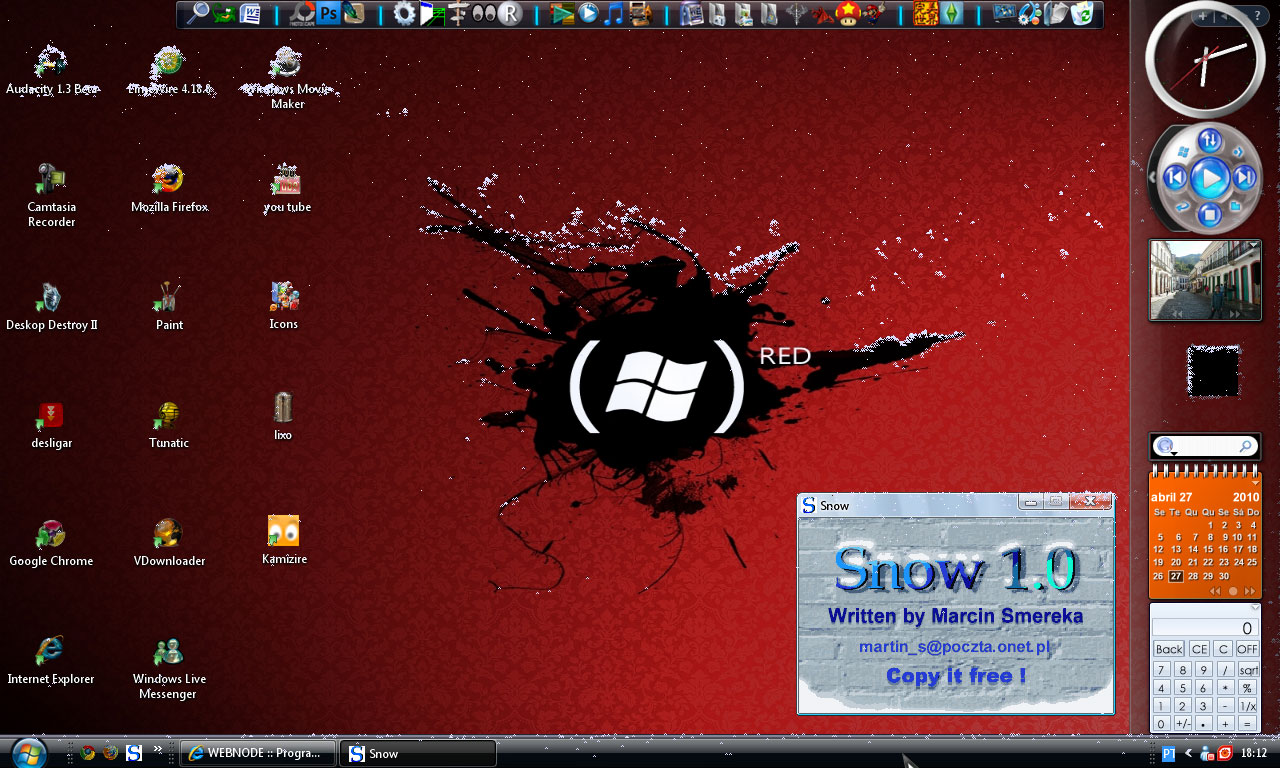The width and height of the screenshot is (1280, 768).
Task: Click the Mario mushroom icon in top dock
Action: coord(848,13)
